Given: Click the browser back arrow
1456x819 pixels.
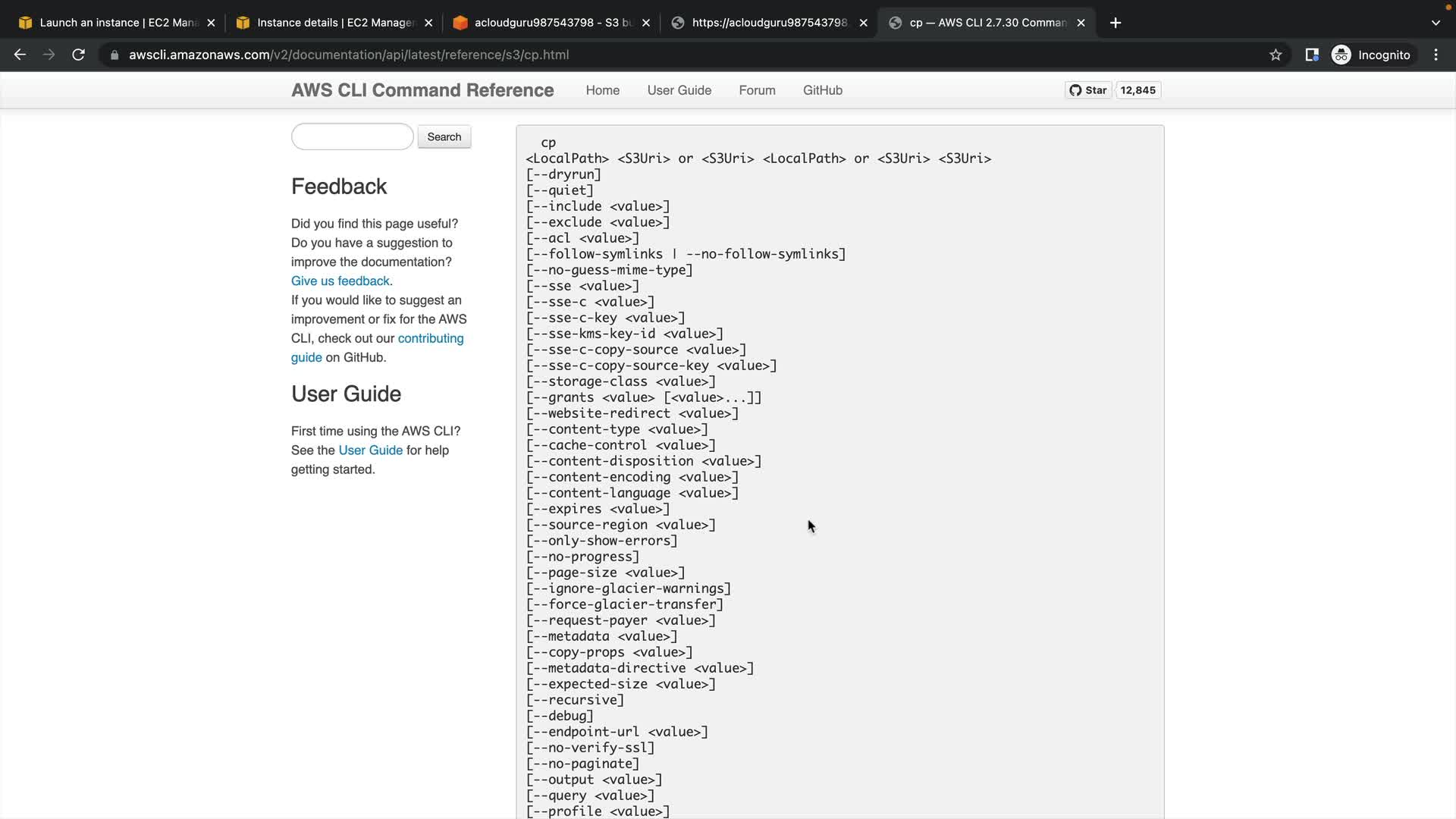Looking at the screenshot, I should (x=20, y=55).
